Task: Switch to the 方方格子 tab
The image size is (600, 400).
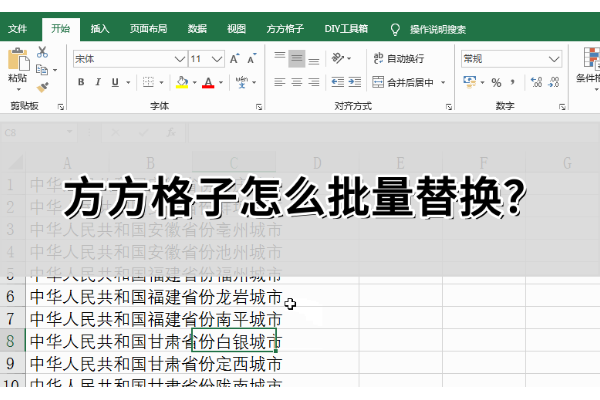Action: [x=285, y=29]
